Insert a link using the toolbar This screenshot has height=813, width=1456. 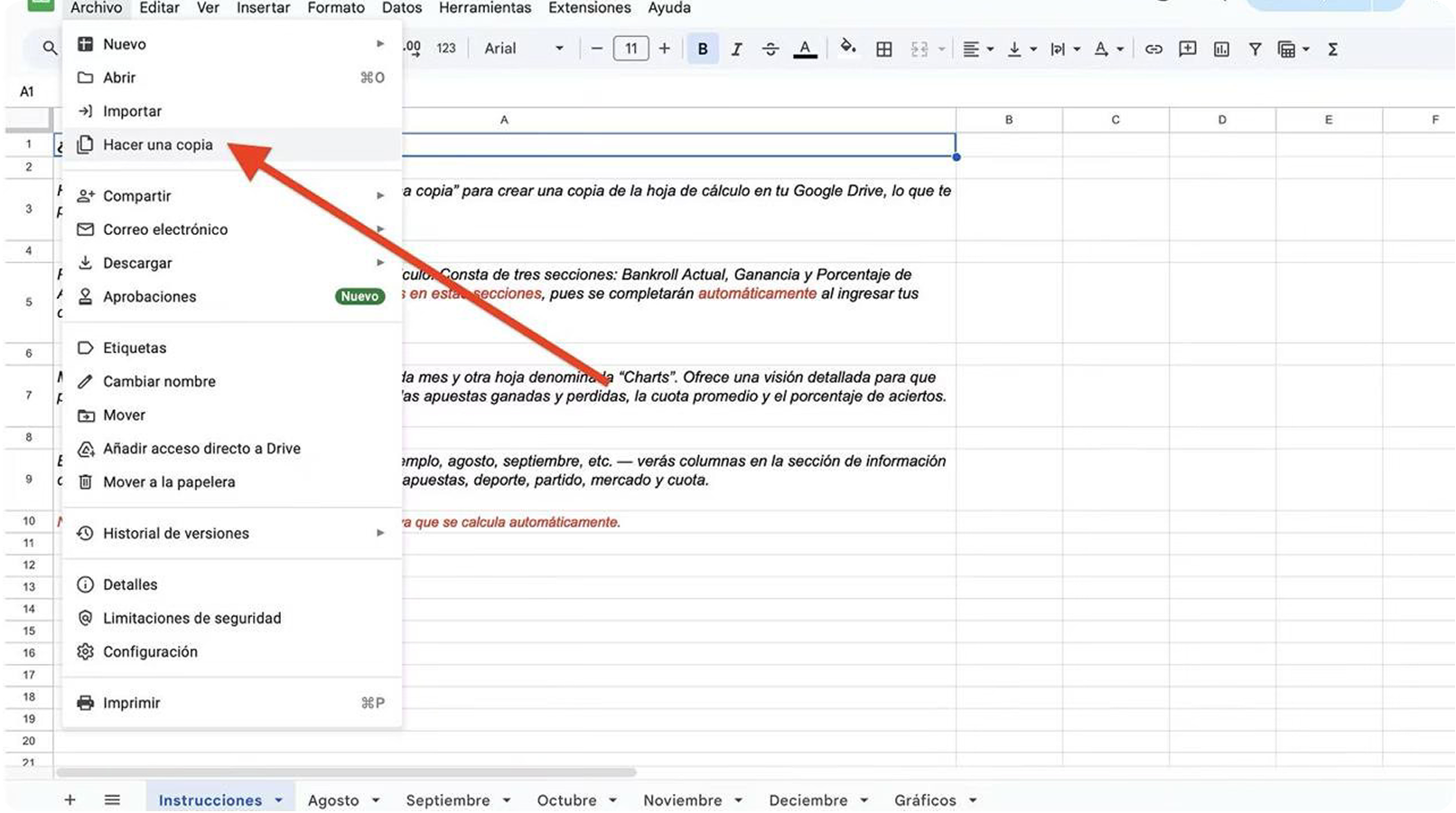coord(1153,49)
